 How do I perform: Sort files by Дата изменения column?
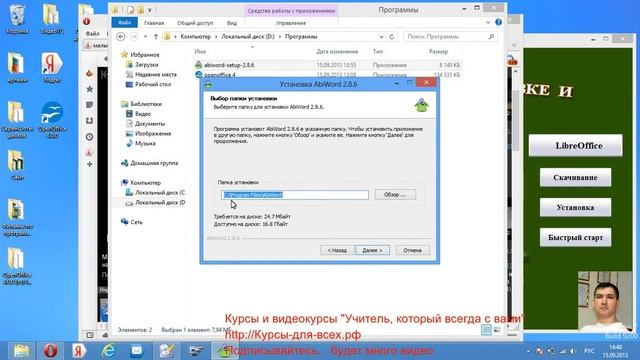pyautogui.click(x=337, y=51)
